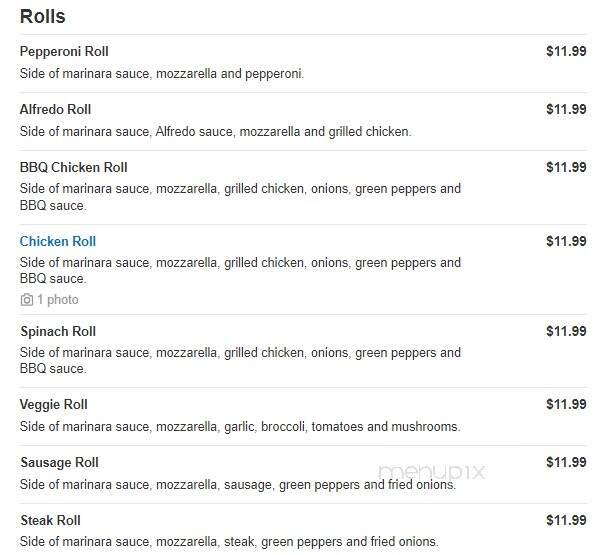Select the Veggie Roll description with broccoli

(240, 426)
